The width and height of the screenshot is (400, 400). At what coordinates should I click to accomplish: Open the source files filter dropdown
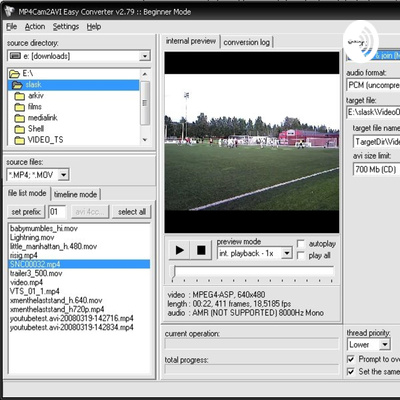point(64,175)
